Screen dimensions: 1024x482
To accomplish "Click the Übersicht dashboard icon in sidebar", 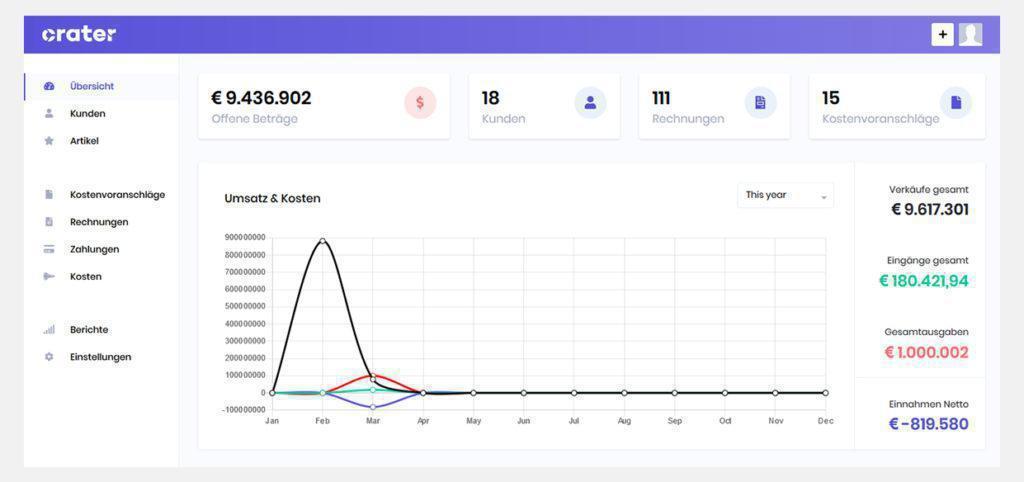I will tap(49, 86).
